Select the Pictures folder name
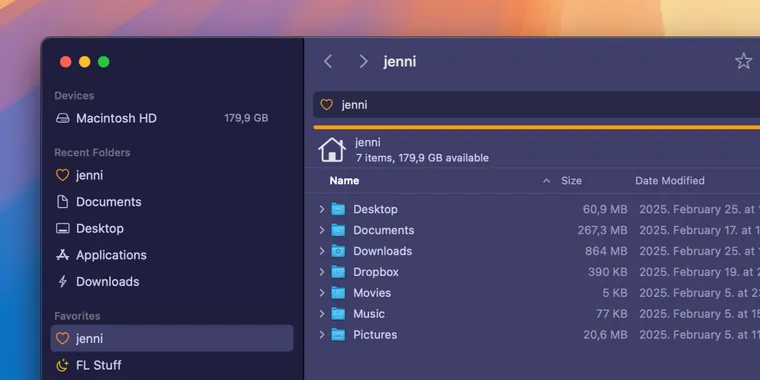760x380 pixels. [375, 334]
